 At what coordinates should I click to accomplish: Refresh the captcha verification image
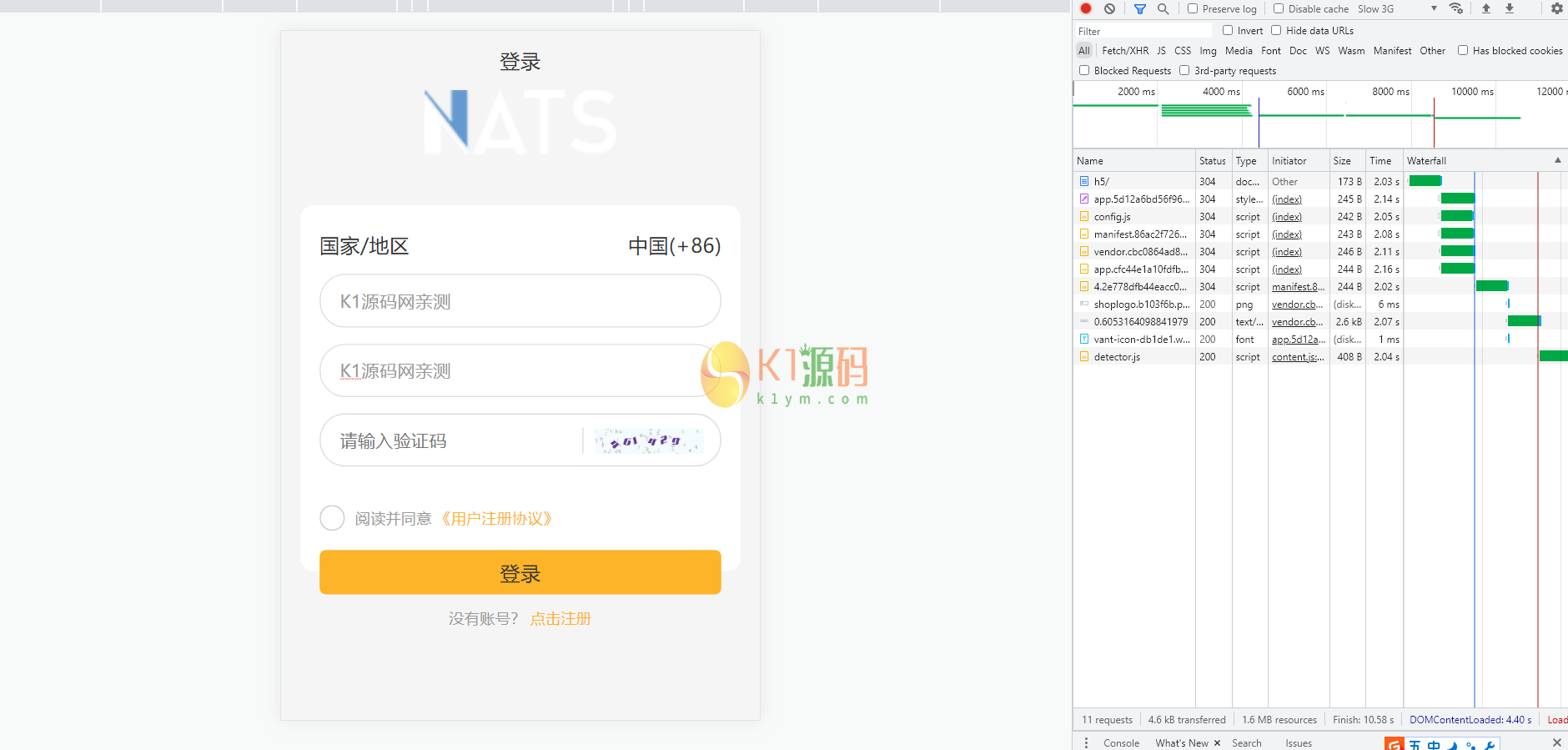(649, 440)
